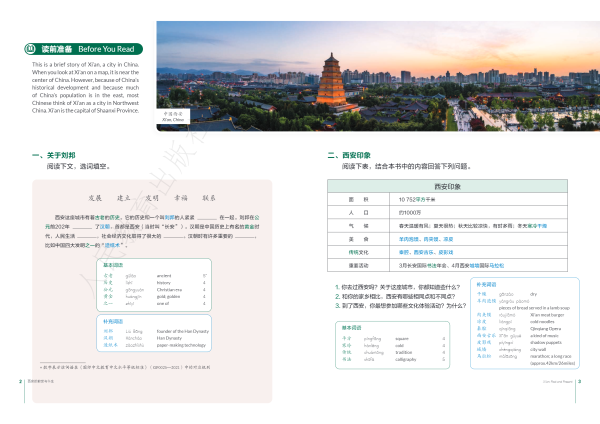Click the Xi'an, China photo caption label
This screenshot has height=424, width=600.
173,116
